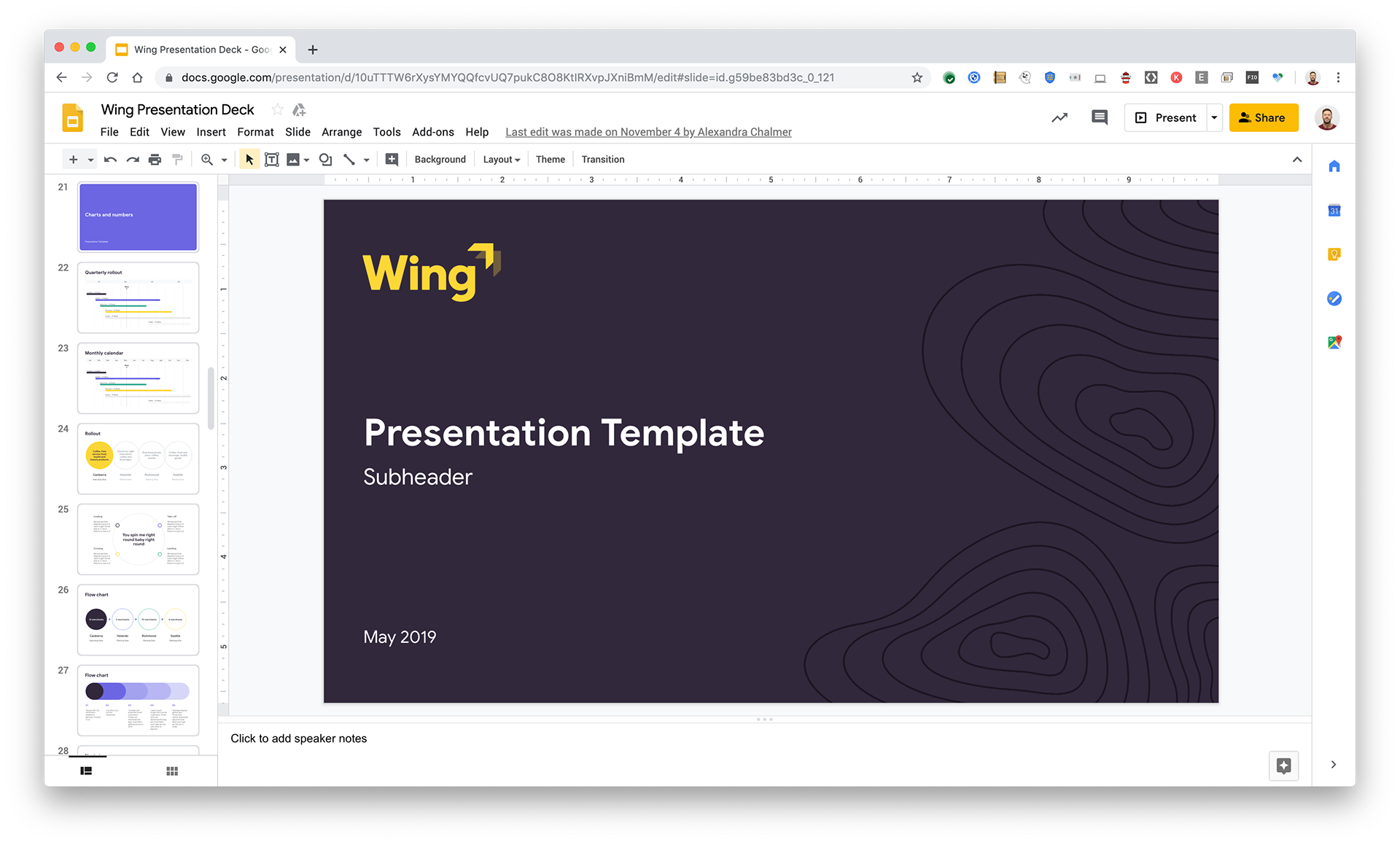Open the new slide dropdown arrow
This screenshot has width=1400, height=845.
[90, 160]
